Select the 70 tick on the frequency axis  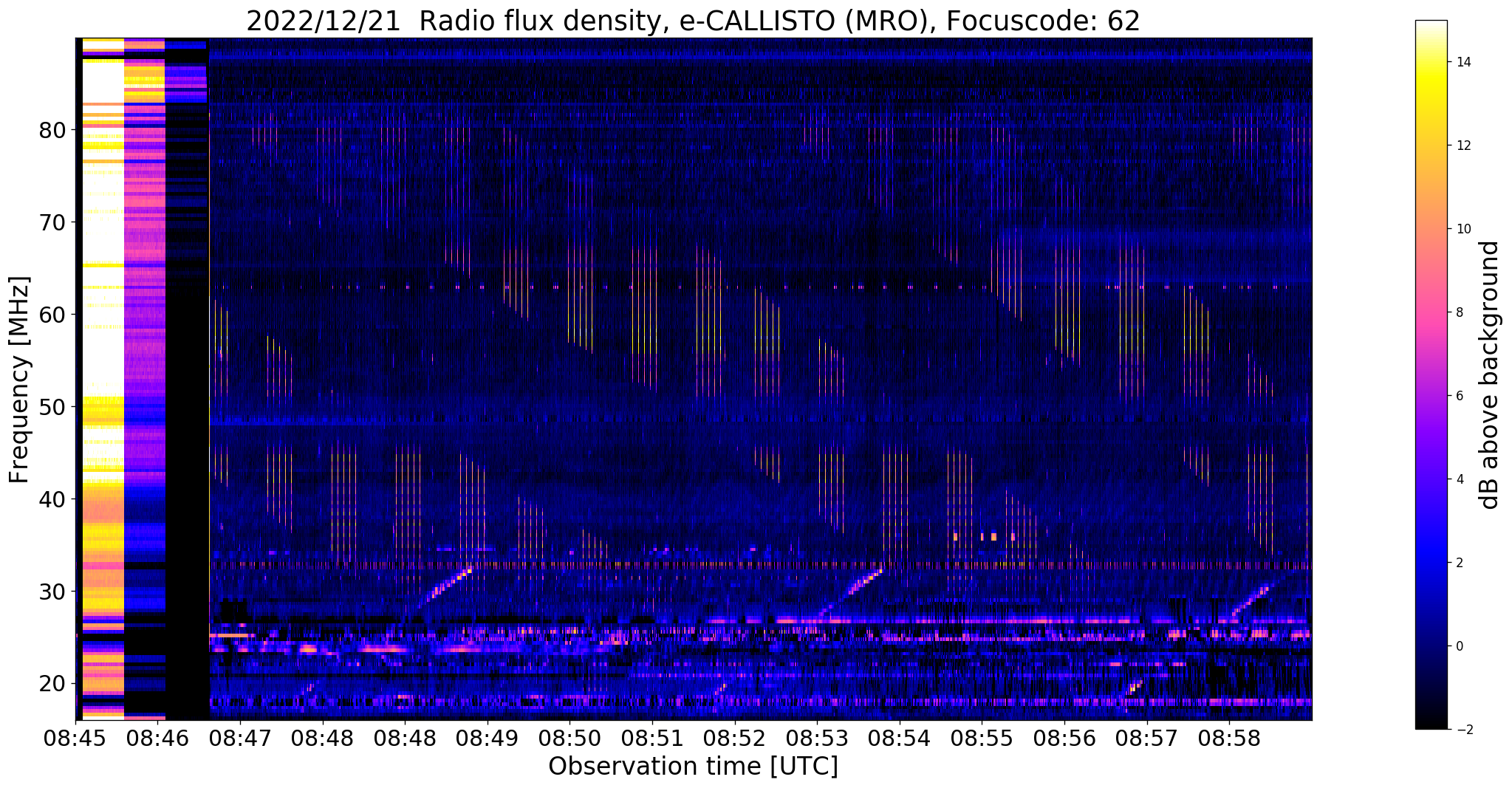coord(52,222)
